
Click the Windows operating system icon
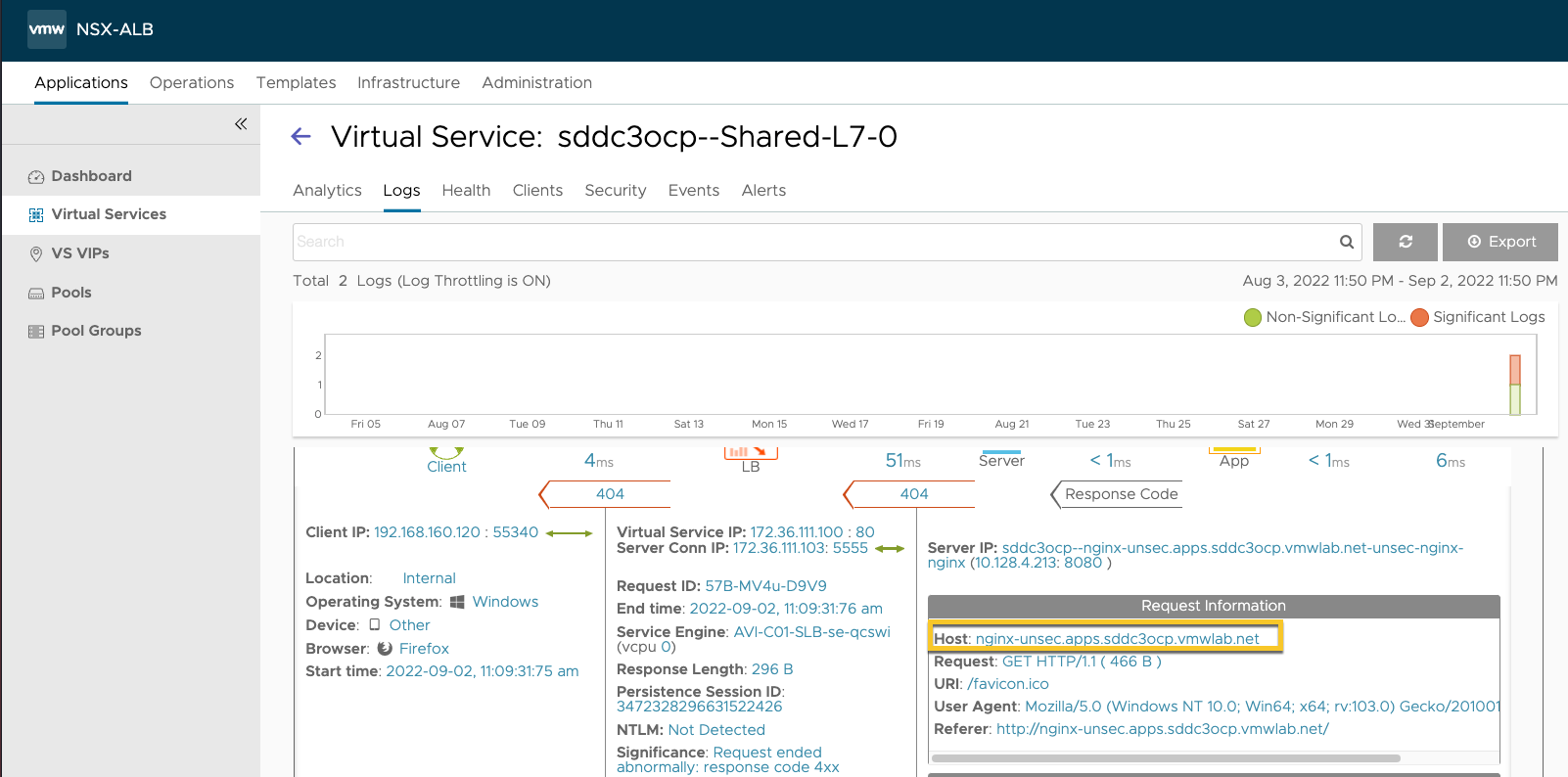[457, 602]
